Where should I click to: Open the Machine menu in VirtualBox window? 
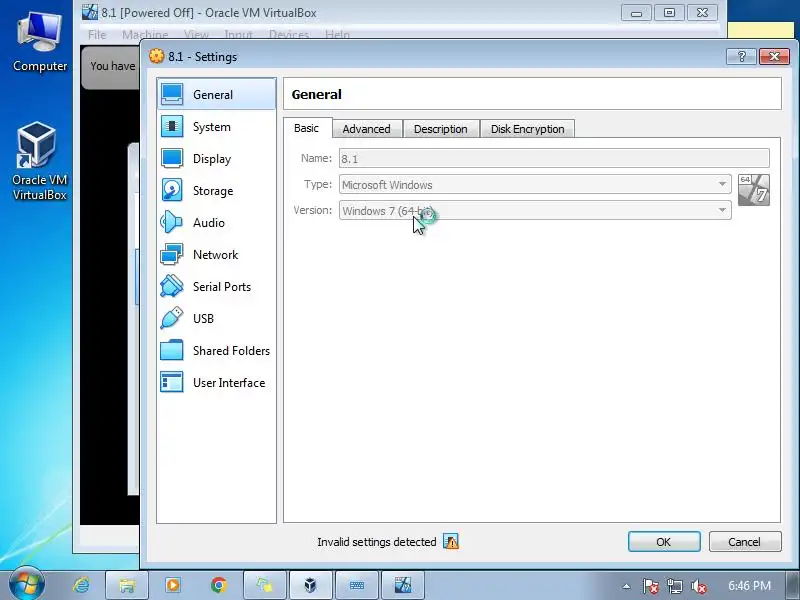point(145,35)
